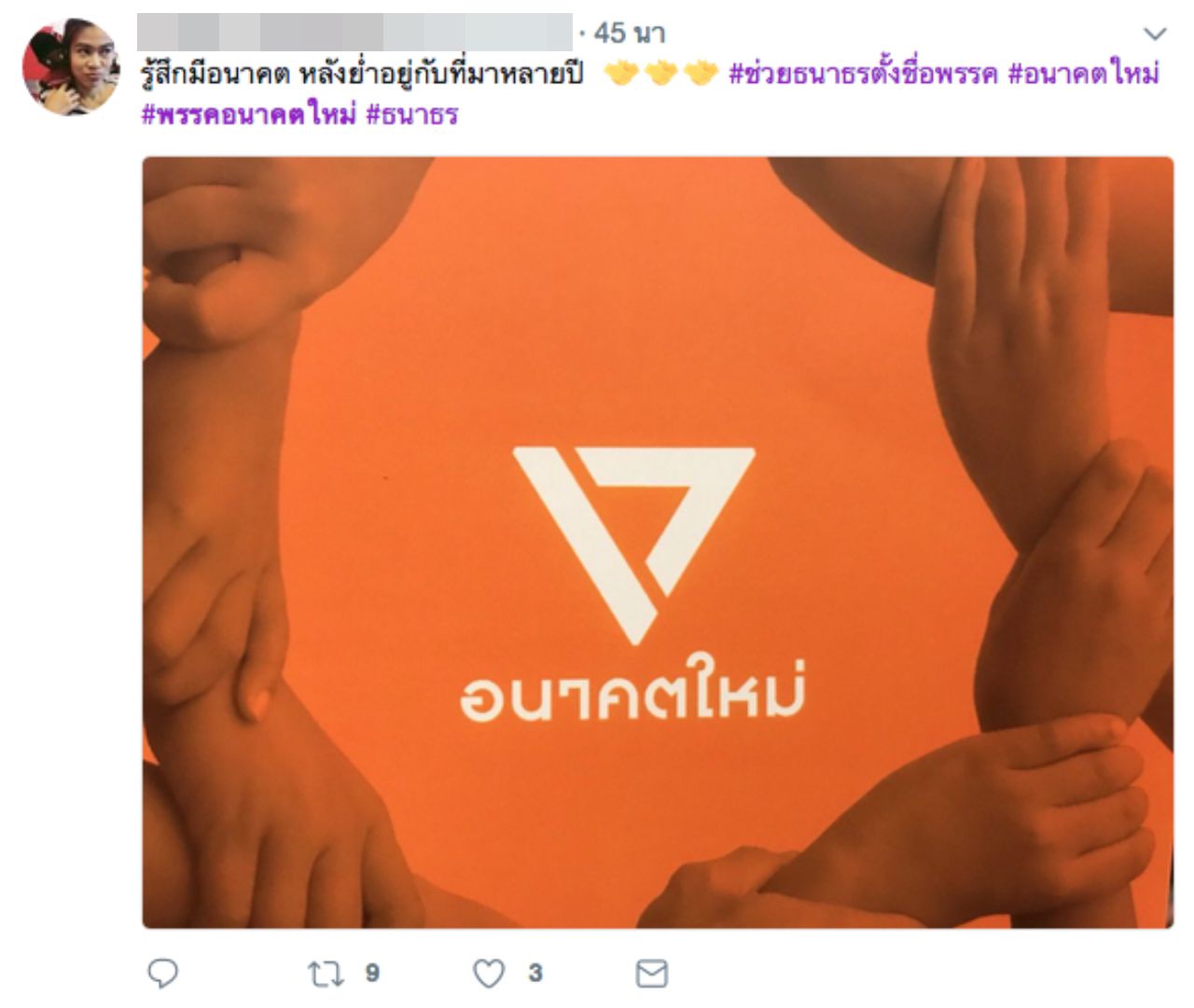The width and height of the screenshot is (1194, 1008).
Task: Retweet this post using the retweet icon
Action: [x=326, y=973]
